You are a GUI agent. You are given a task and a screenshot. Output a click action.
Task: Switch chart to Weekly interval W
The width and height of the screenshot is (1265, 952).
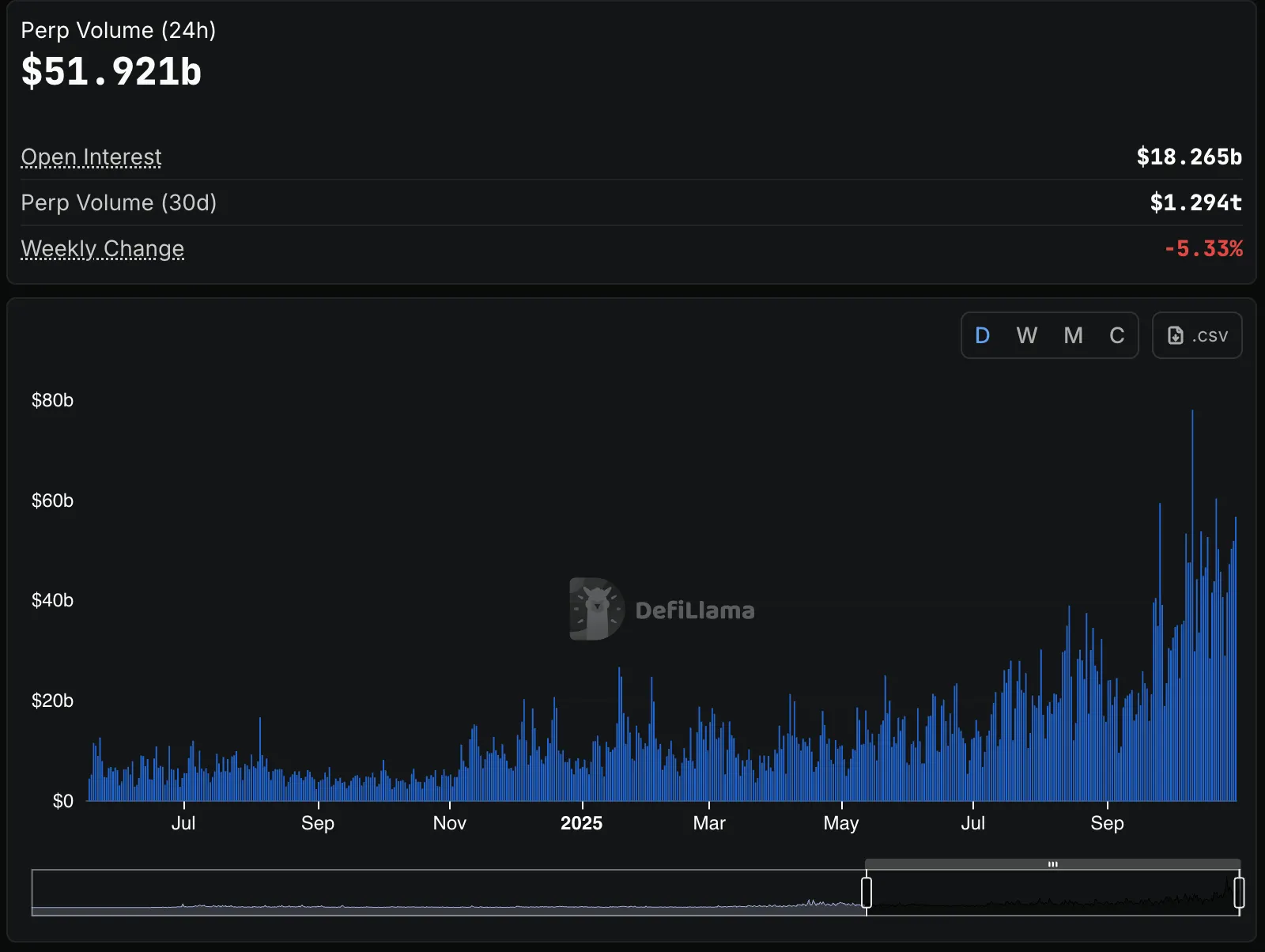1027,335
